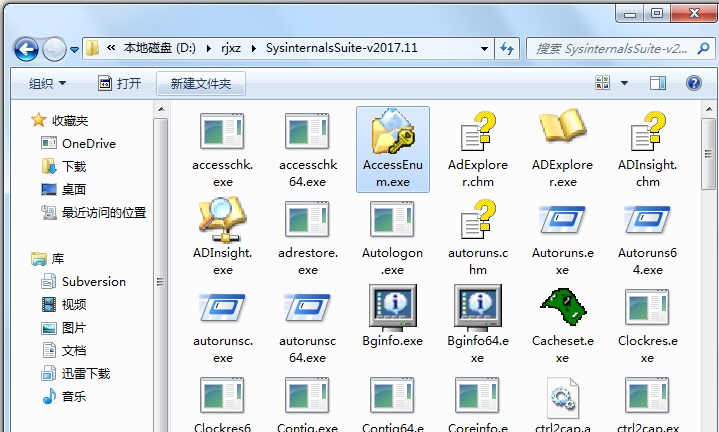Open the help button in toolbar

[694, 83]
